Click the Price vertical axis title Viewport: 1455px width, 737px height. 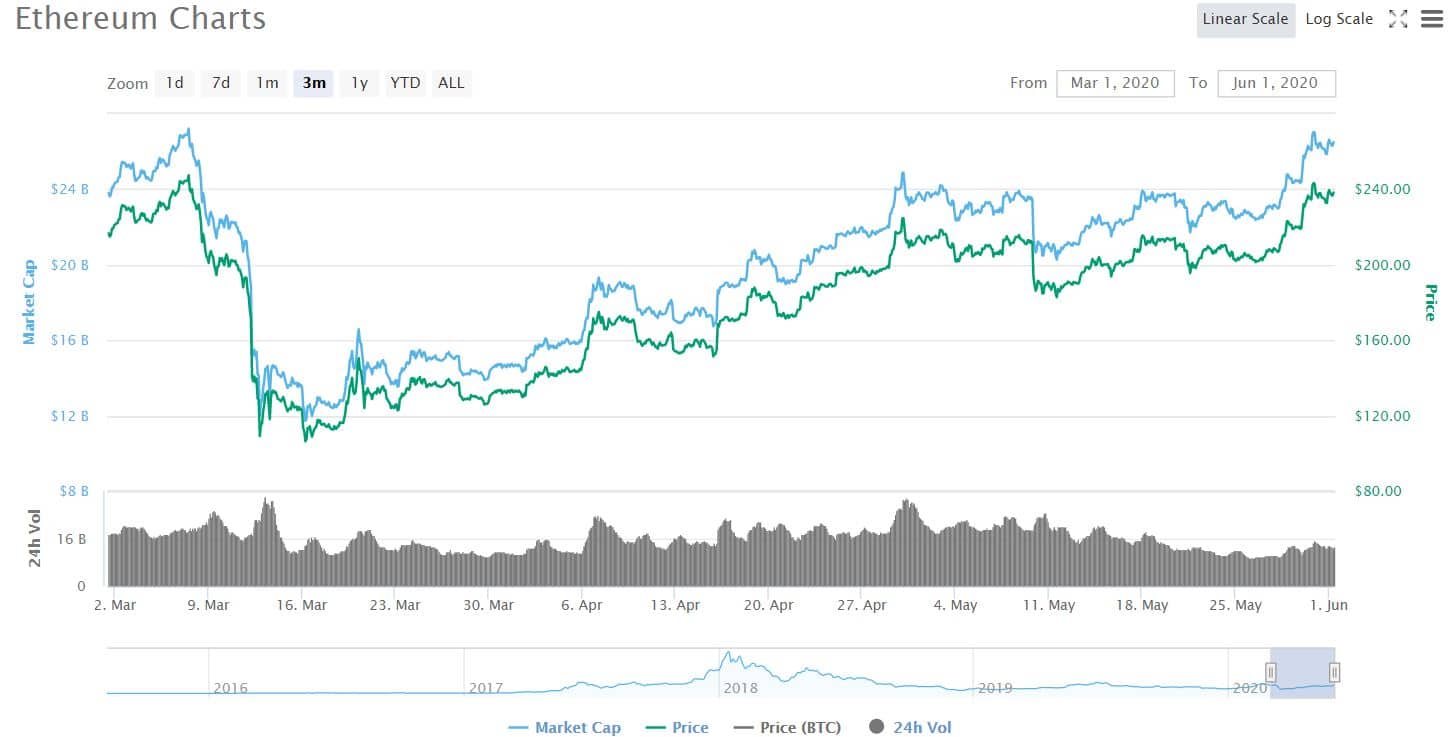point(1430,303)
